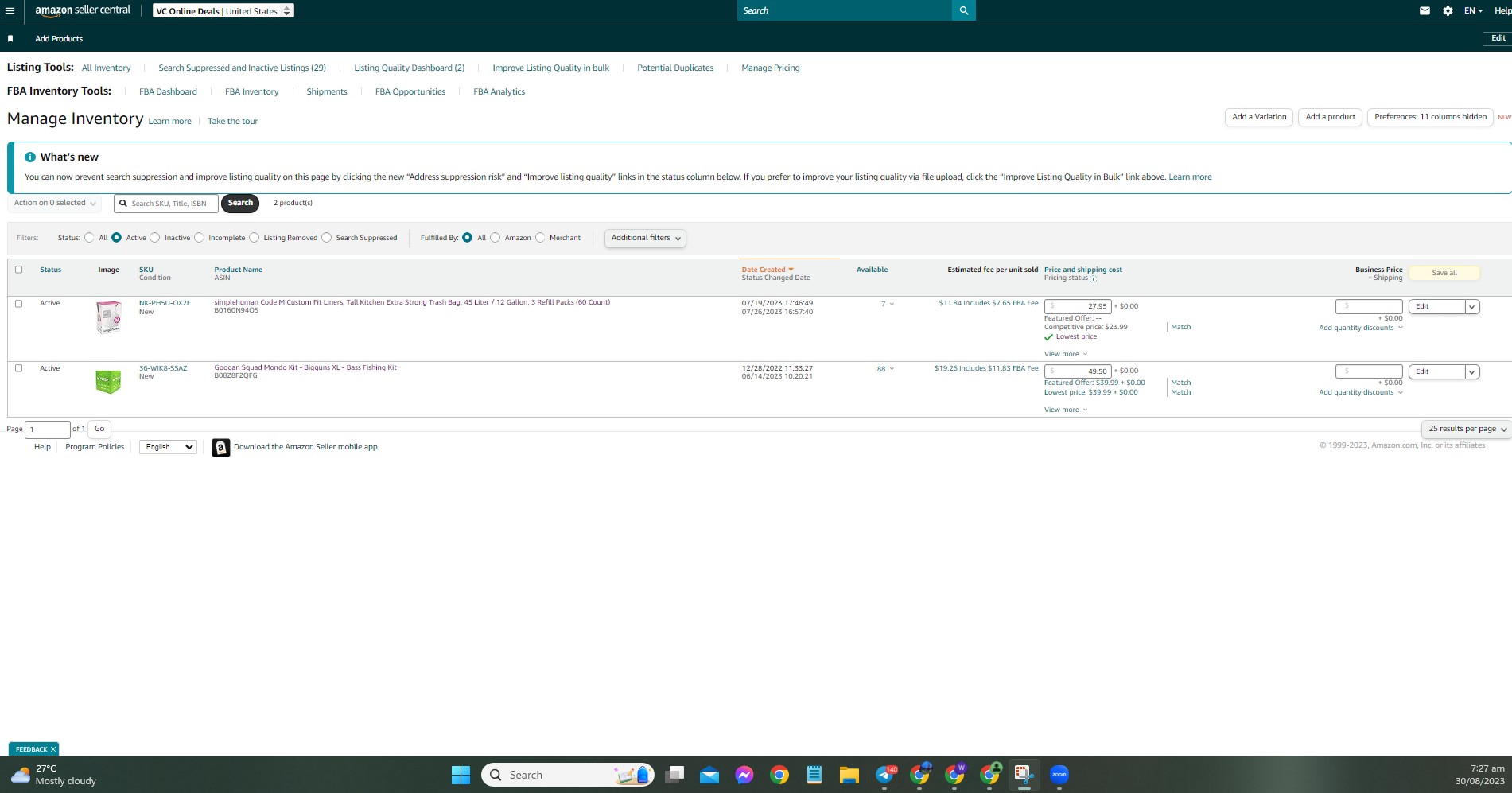Click the Date Created sort arrow
1512x793 pixels.
pyautogui.click(x=791, y=270)
